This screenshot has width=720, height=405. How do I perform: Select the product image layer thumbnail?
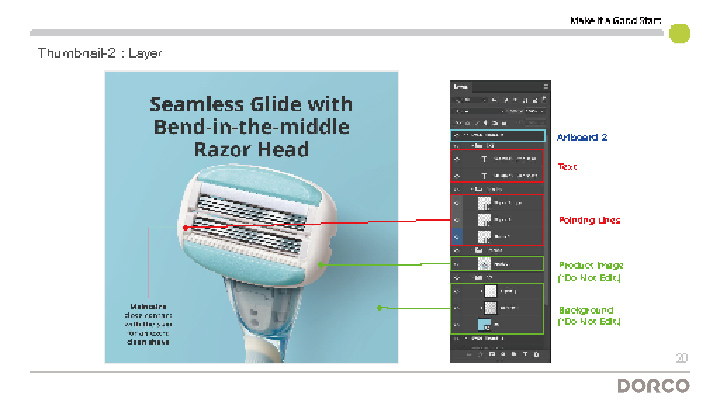coord(484,264)
